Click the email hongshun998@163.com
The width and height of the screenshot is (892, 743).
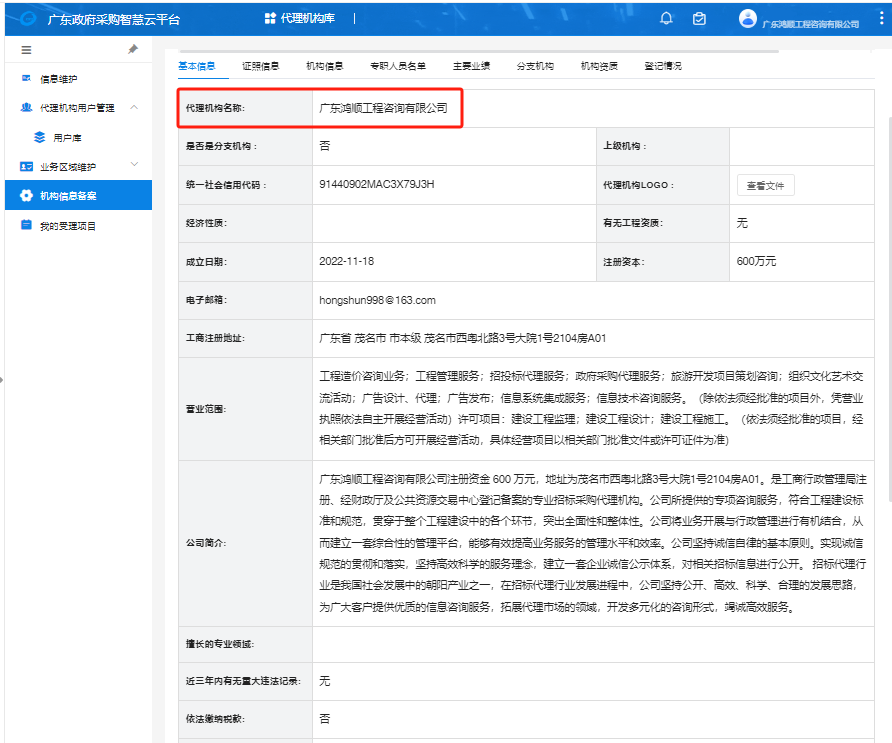pyautogui.click(x=377, y=300)
